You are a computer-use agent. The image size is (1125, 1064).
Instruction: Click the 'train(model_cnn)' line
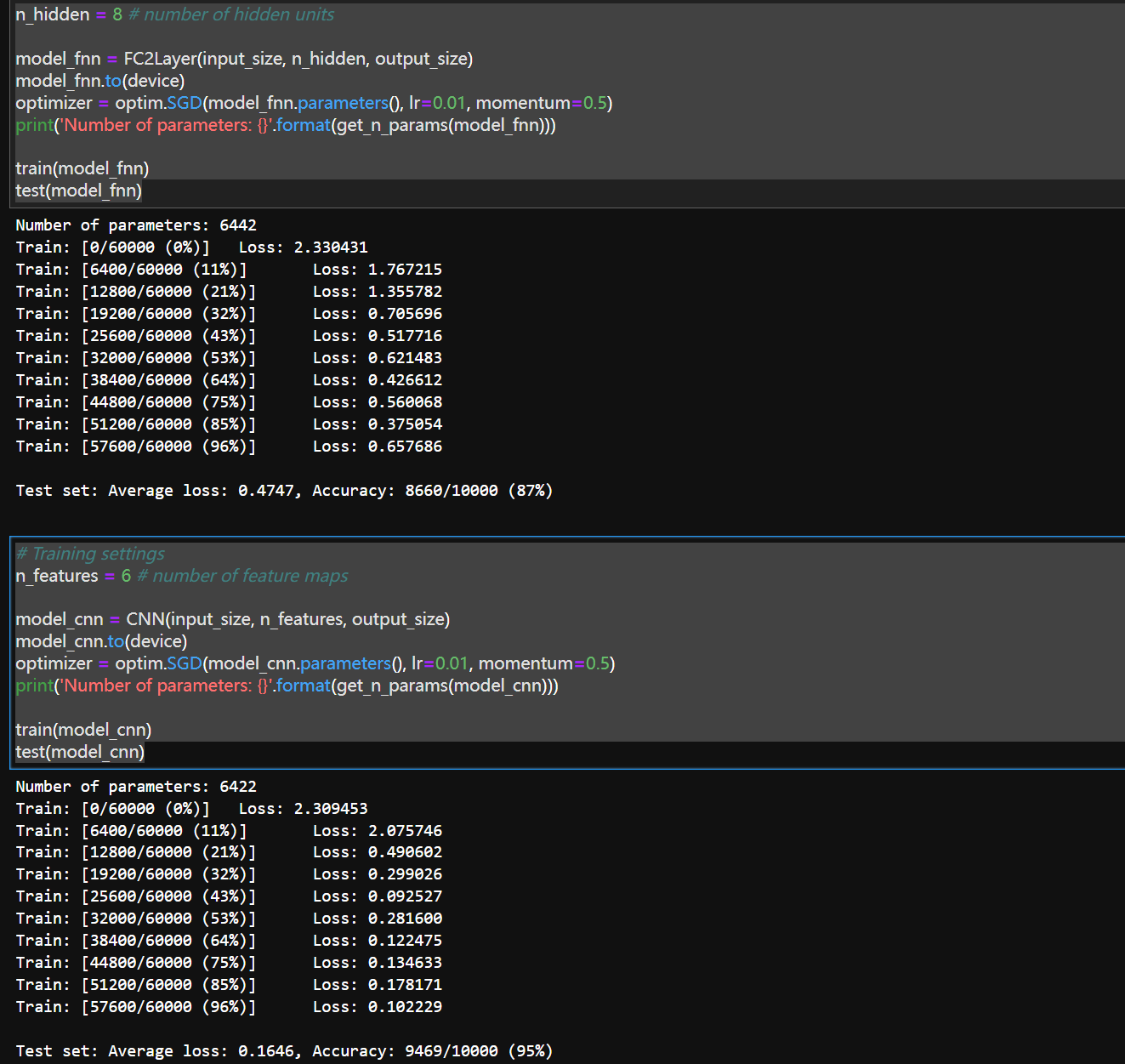click(x=83, y=730)
